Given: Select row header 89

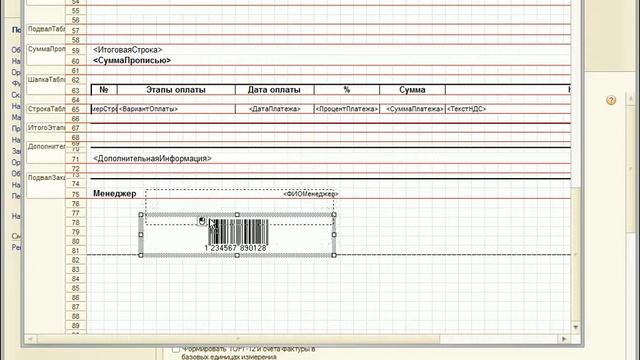Looking at the screenshot, I should click(76, 326).
